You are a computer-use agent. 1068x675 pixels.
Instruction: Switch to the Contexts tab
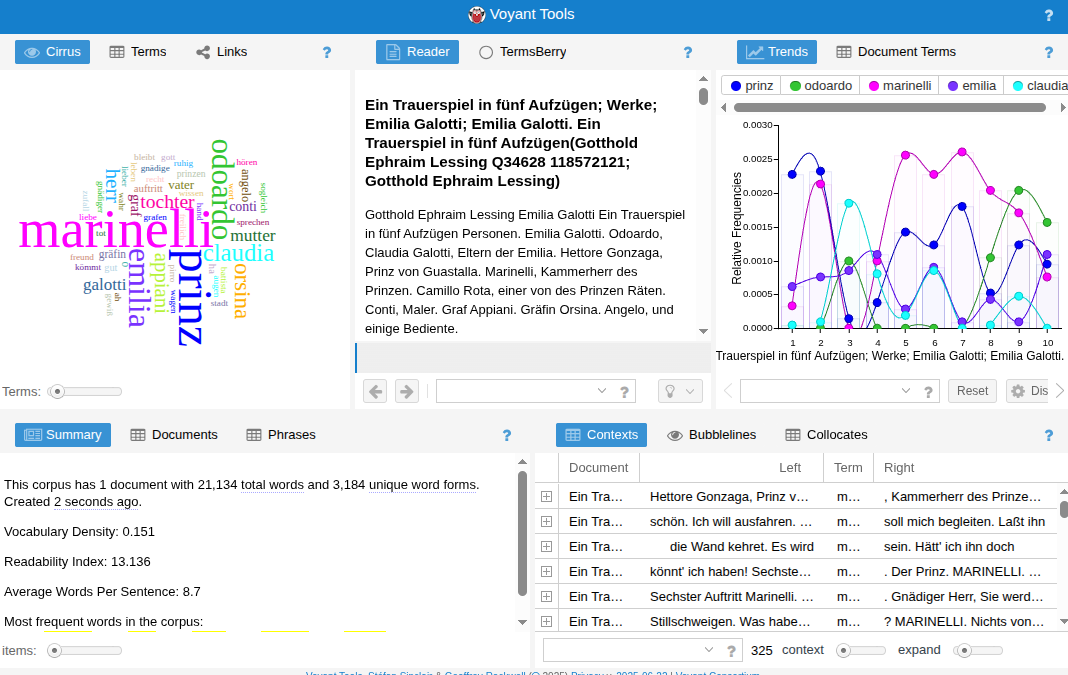(x=601, y=435)
